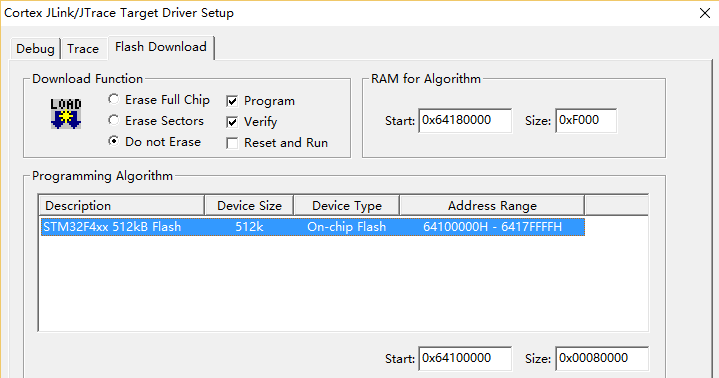Click the Description column header
The width and height of the screenshot is (719, 378).
[x=122, y=206]
